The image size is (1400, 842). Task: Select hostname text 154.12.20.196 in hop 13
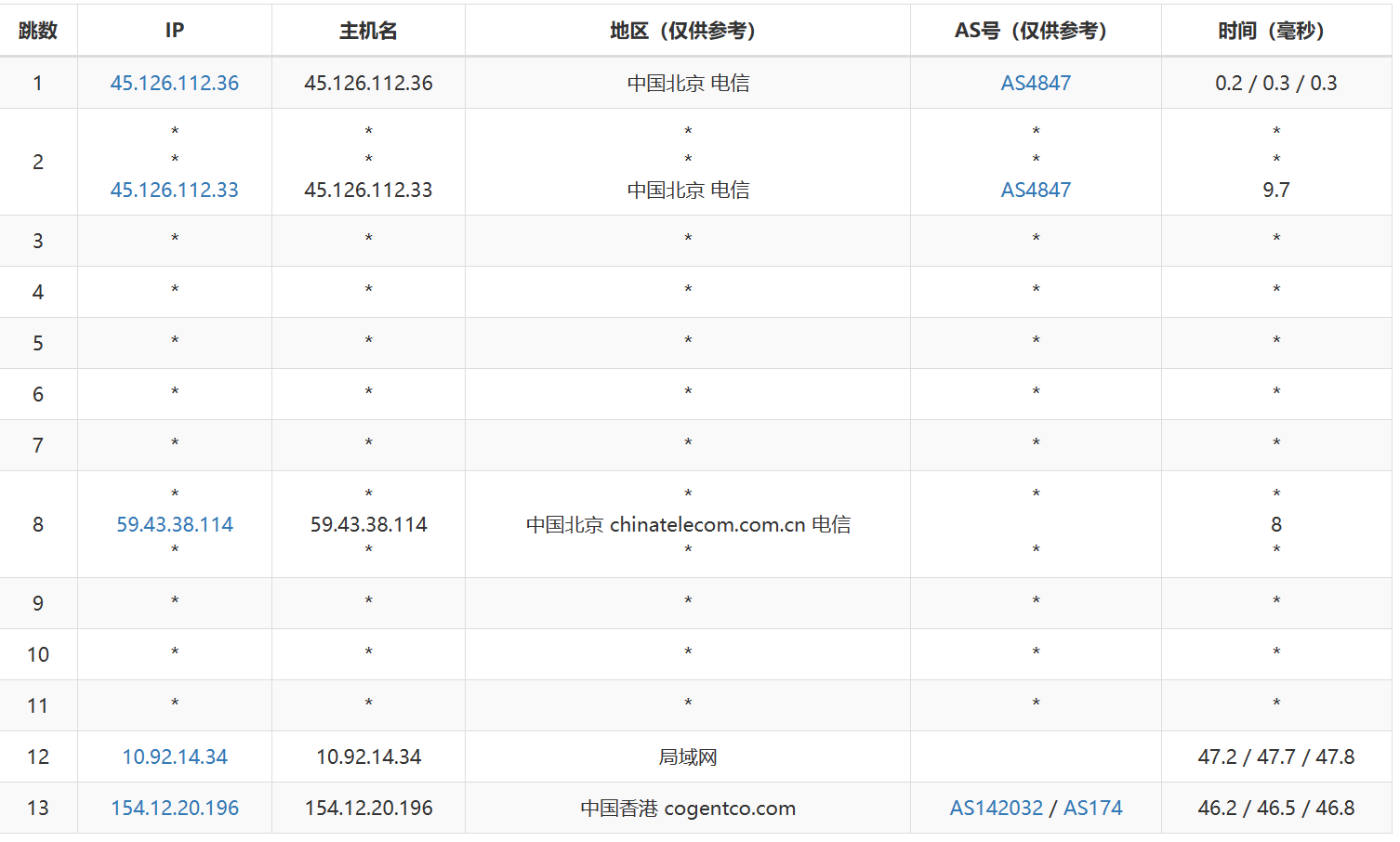pyautogui.click(x=368, y=808)
